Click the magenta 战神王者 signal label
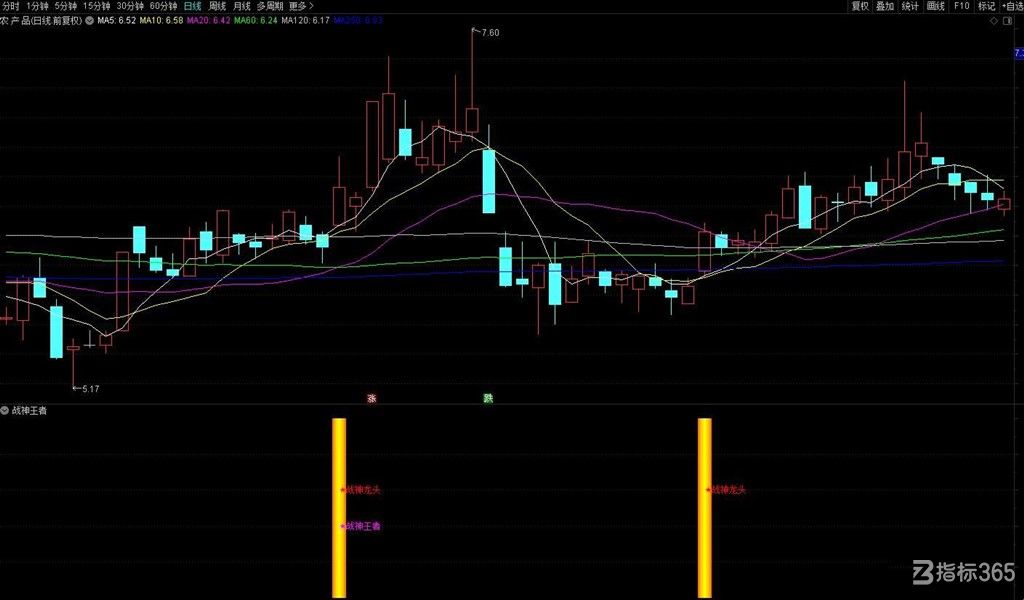Image resolution: width=1024 pixels, height=600 pixels. [362, 526]
